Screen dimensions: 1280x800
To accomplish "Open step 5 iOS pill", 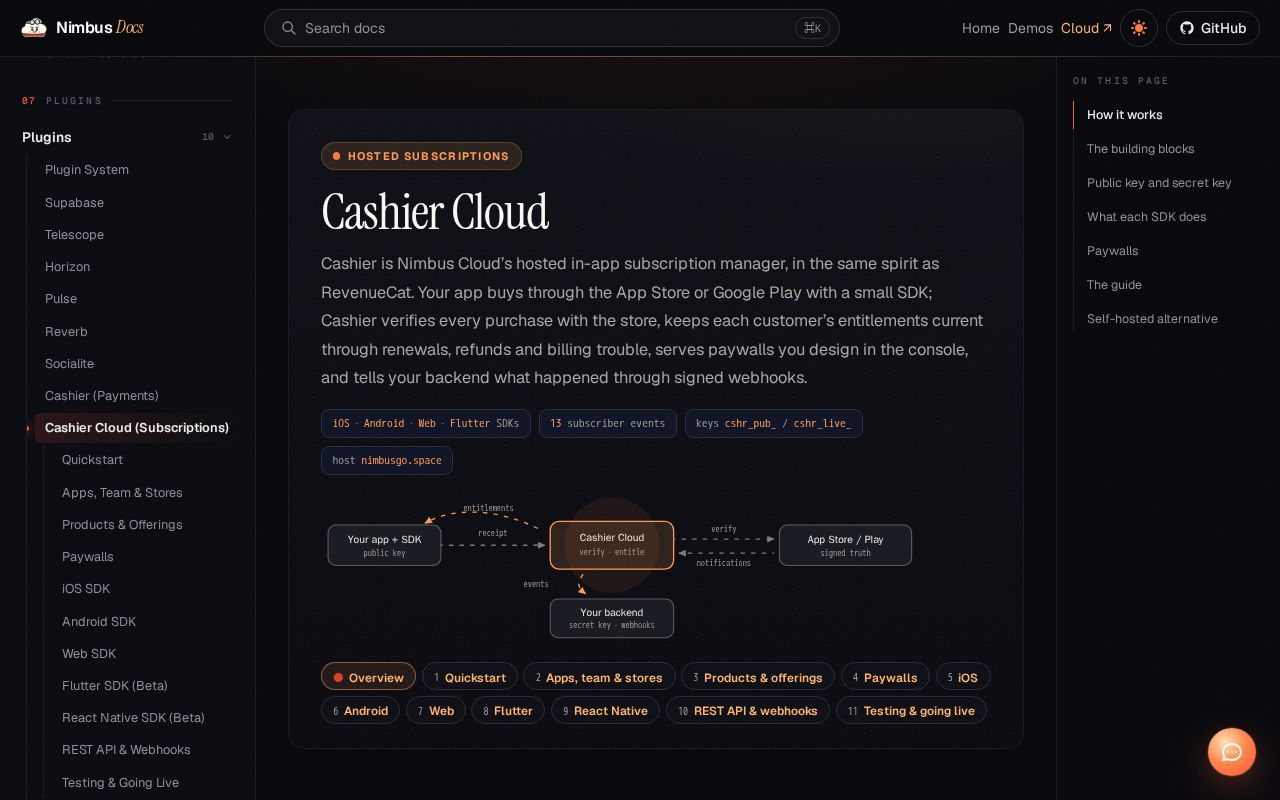I will pos(963,677).
